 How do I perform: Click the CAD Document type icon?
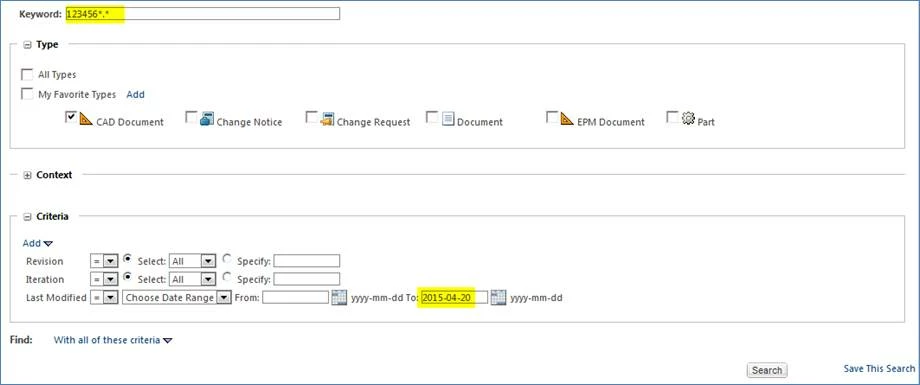tap(86, 119)
